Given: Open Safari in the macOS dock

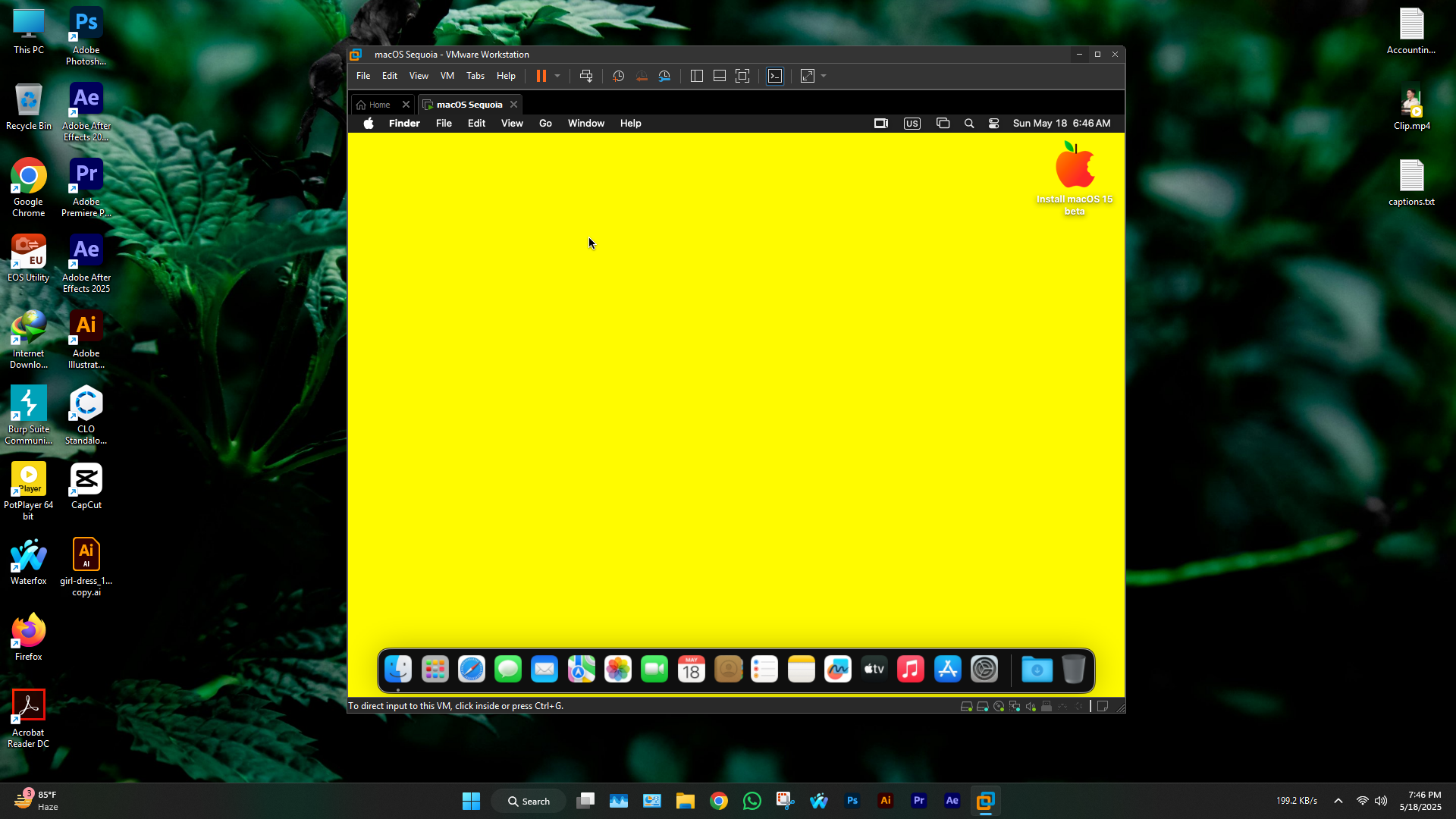Looking at the screenshot, I should [471, 670].
